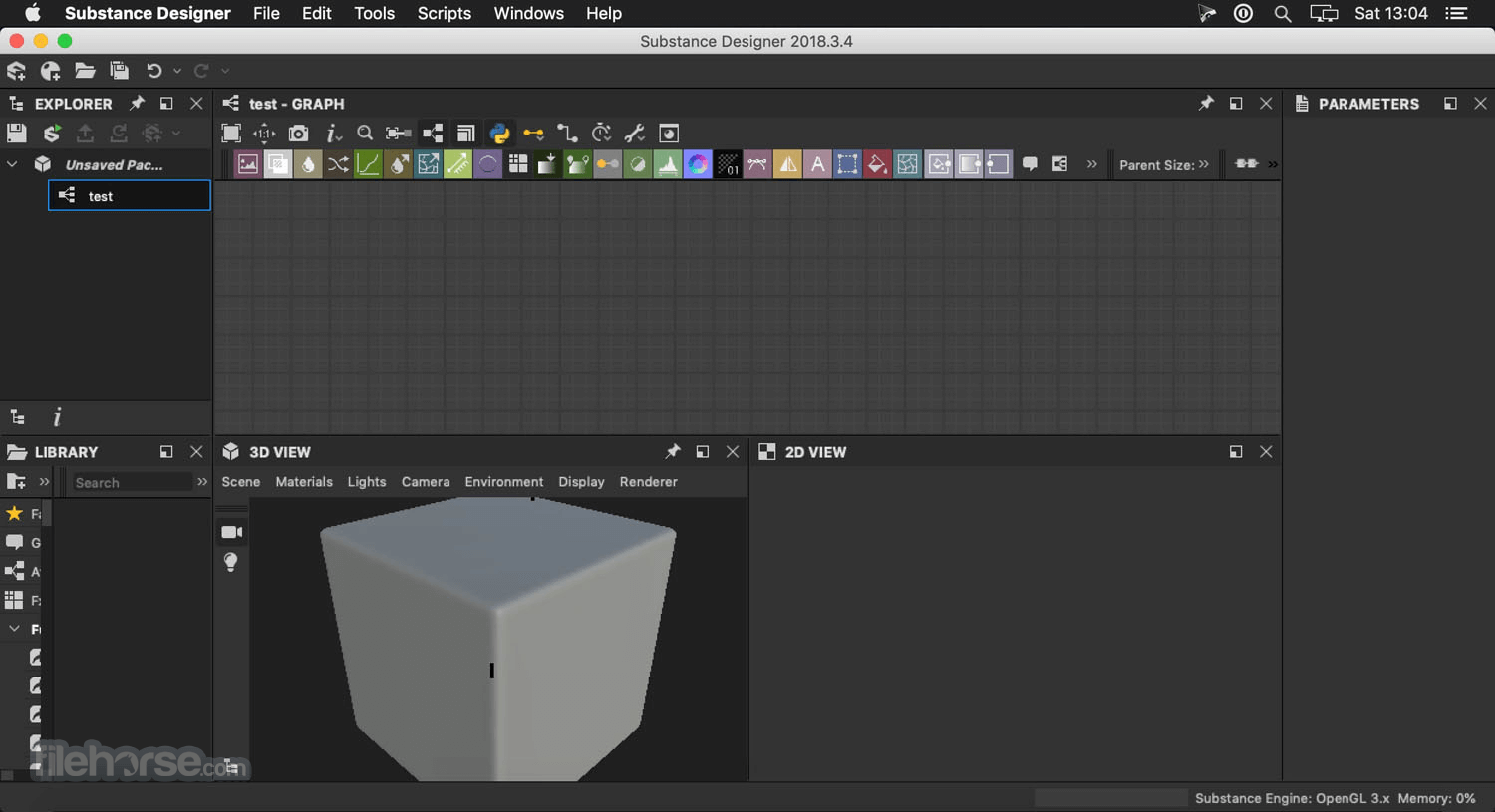Open the undo history dropdown arrow
Image resolution: width=1495 pixels, height=812 pixels.
177,71
